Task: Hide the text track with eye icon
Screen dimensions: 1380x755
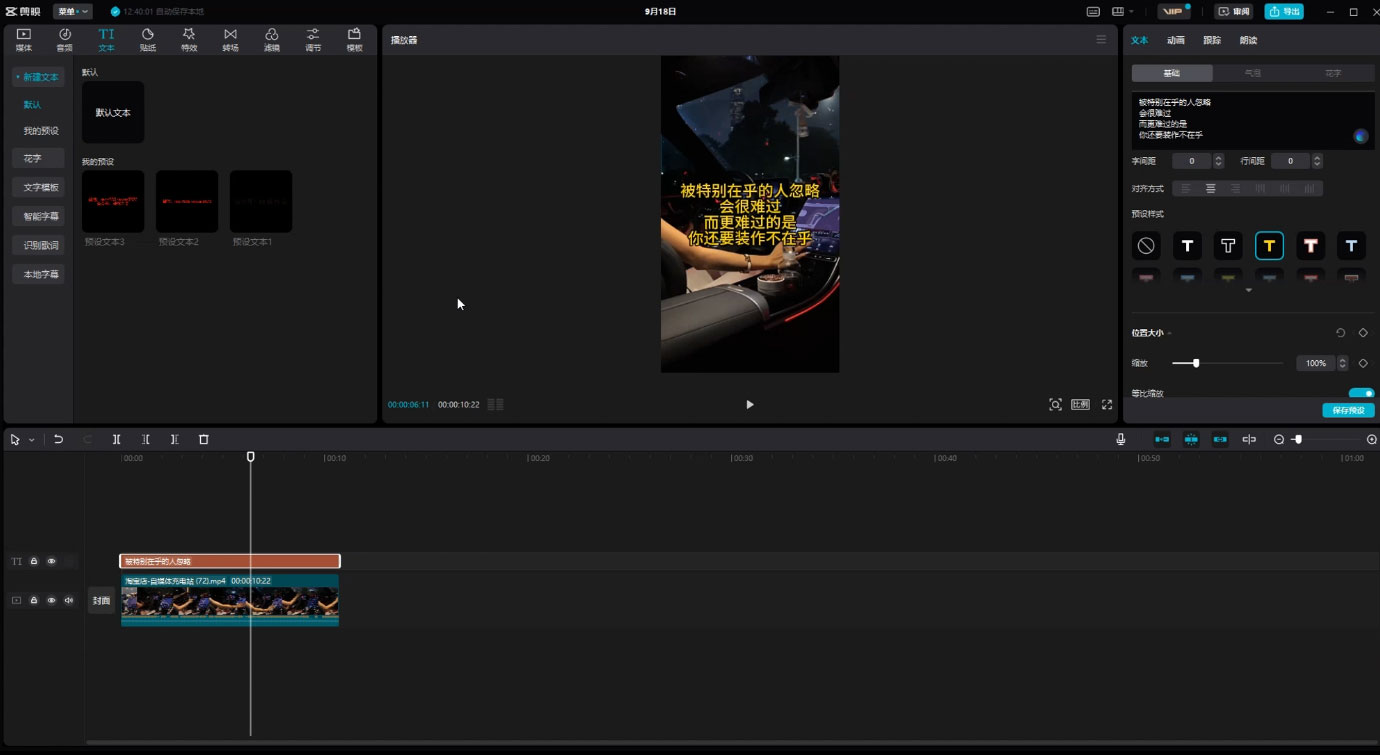Action: click(51, 561)
